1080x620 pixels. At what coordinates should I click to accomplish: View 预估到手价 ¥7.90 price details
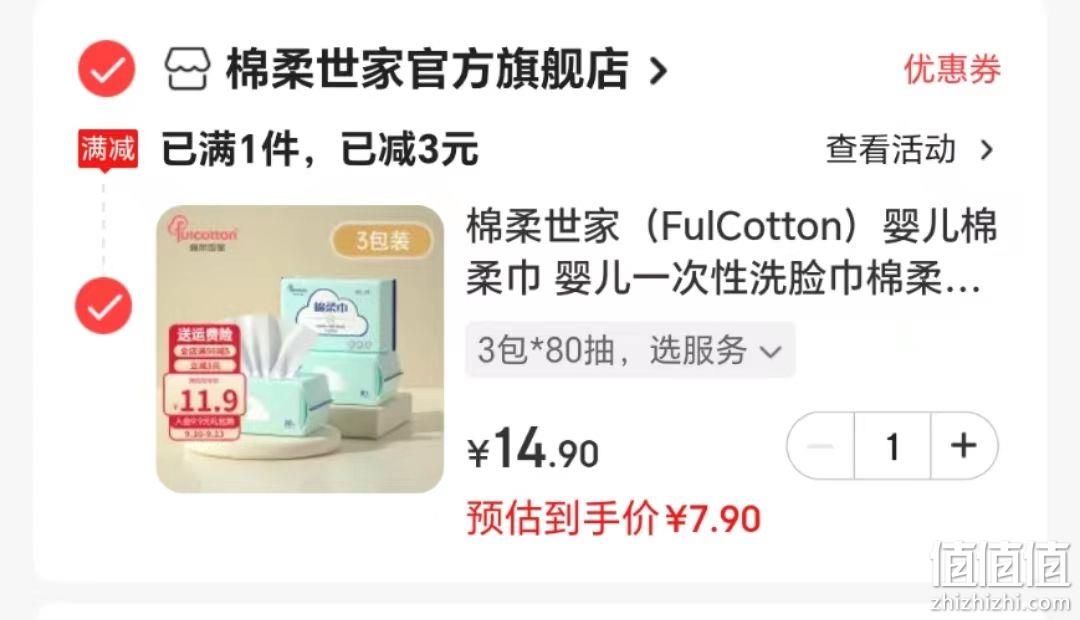tap(614, 518)
